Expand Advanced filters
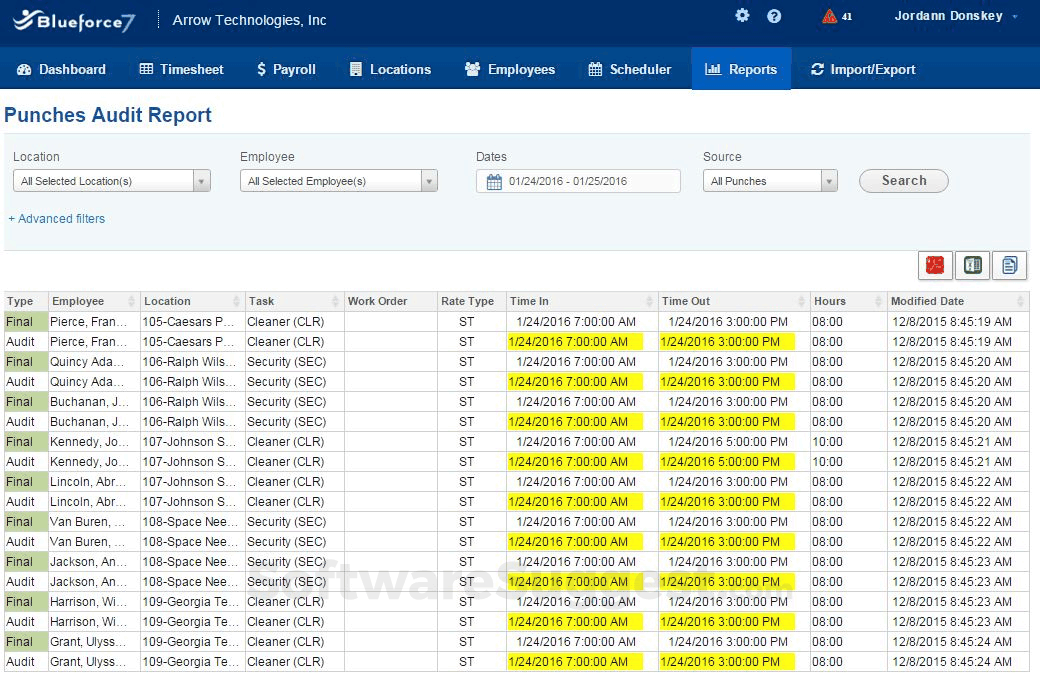This screenshot has height=679, width=1040. coord(56,218)
